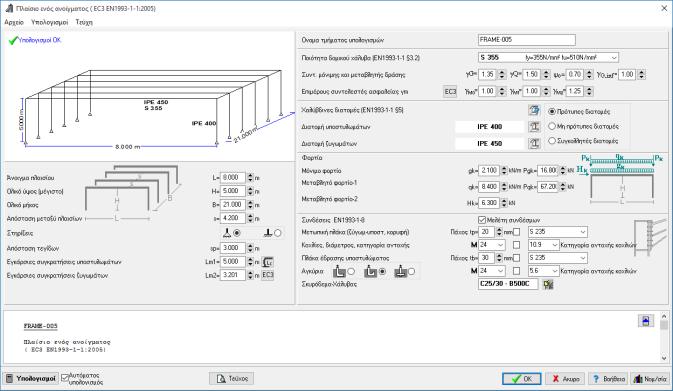Click the third anchor type icon
673x391 pixels.
(x=400, y=271)
